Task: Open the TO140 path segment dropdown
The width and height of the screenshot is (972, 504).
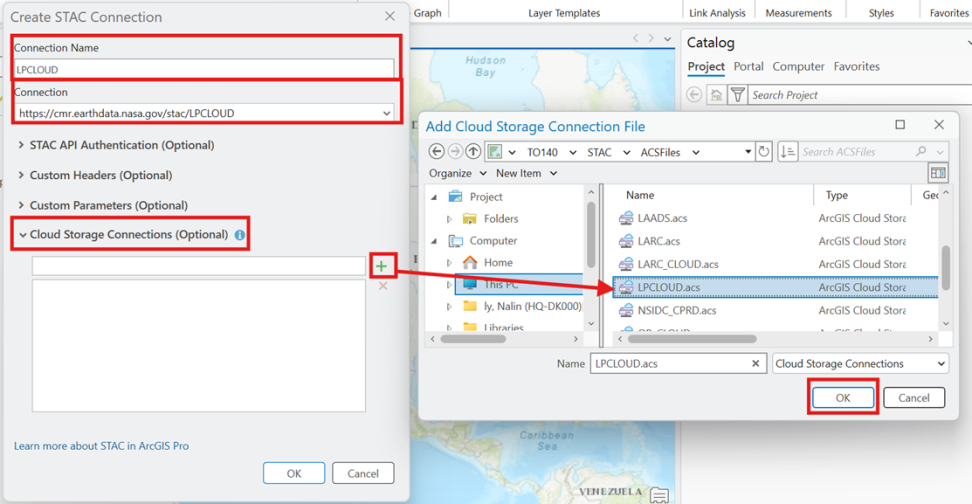Action: pyautogui.click(x=573, y=153)
